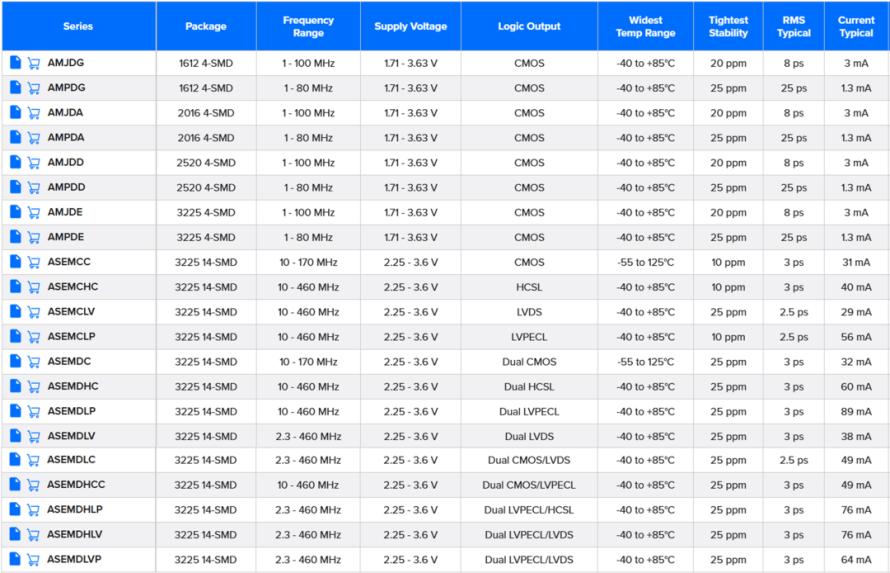Click the cart icon for AMJDA
890x573 pixels.
coord(33,113)
